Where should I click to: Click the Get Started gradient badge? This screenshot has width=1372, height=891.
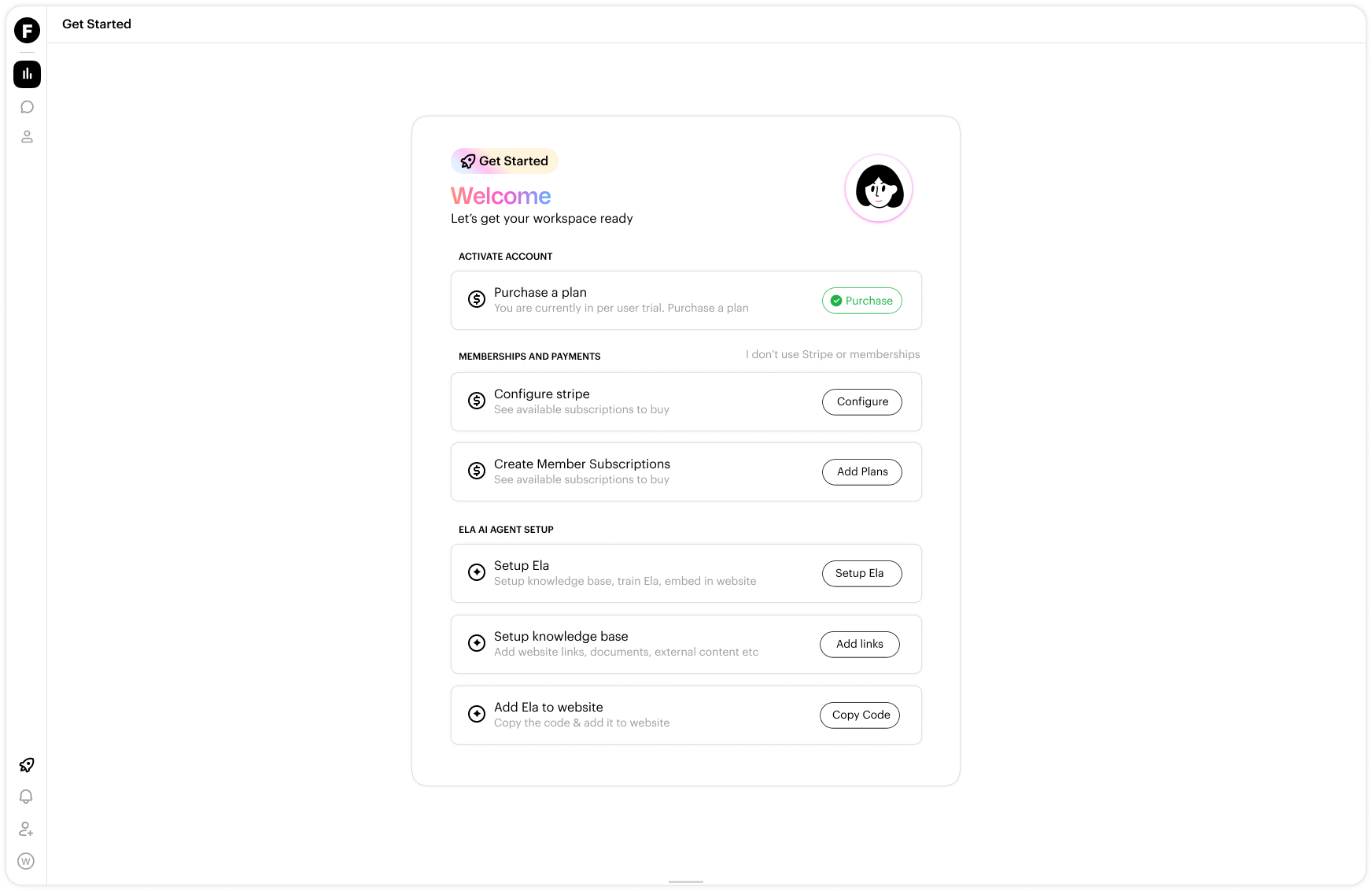(x=504, y=161)
